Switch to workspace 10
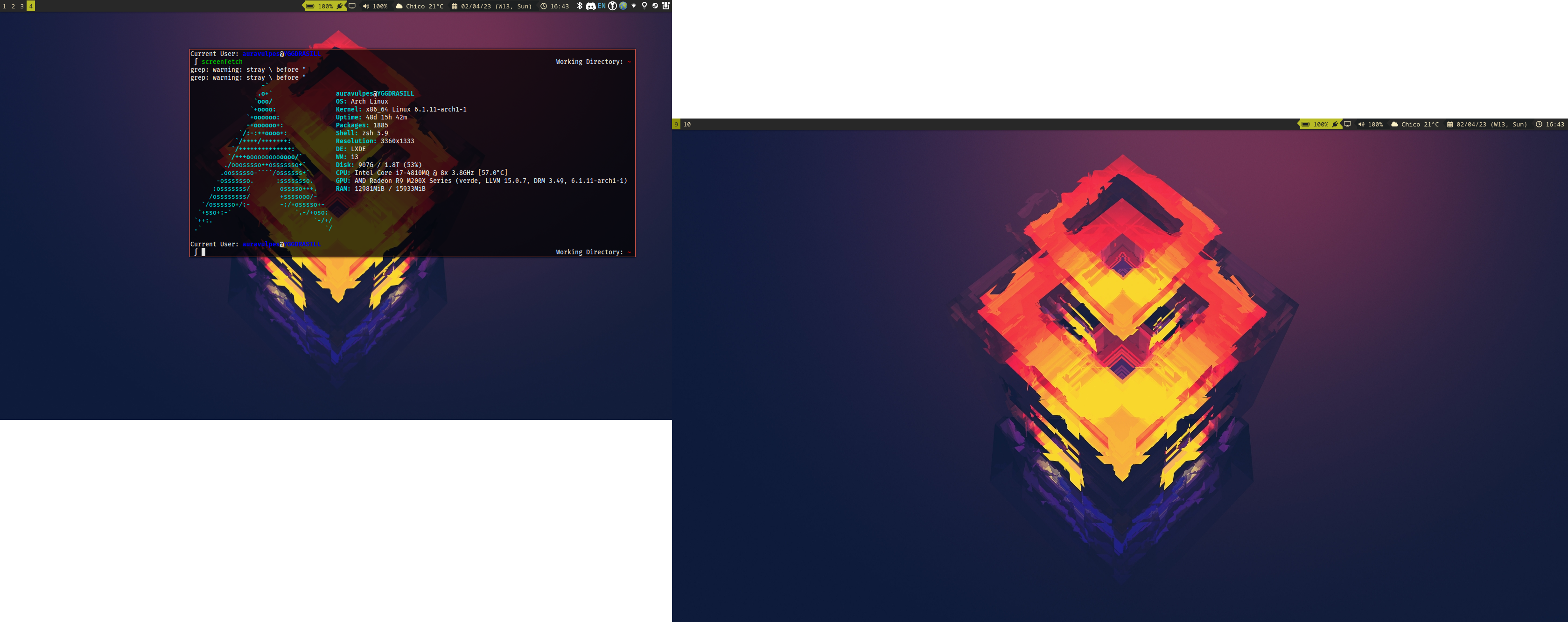Viewport: 1568px width, 622px height. pos(687,124)
